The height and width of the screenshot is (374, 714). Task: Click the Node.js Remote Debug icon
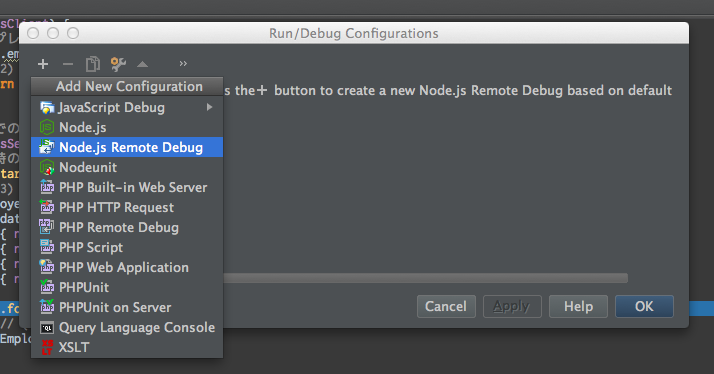tap(47, 147)
